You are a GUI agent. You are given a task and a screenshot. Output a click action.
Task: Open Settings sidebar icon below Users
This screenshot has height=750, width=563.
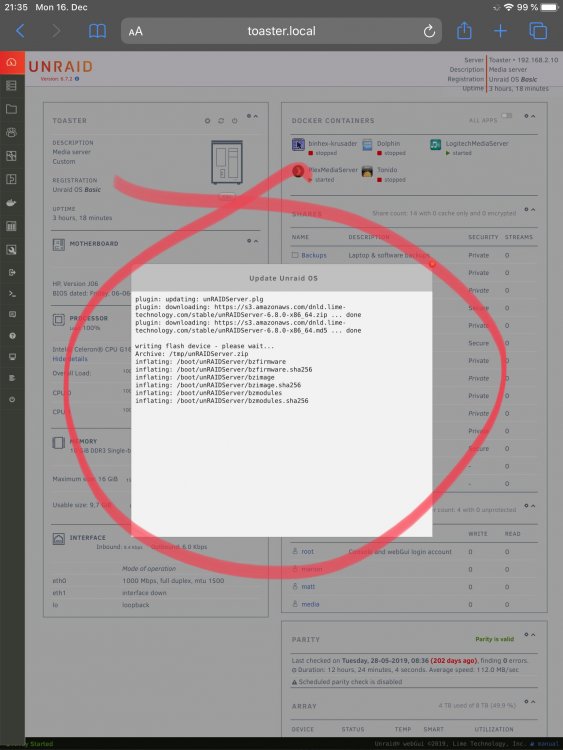point(11,155)
